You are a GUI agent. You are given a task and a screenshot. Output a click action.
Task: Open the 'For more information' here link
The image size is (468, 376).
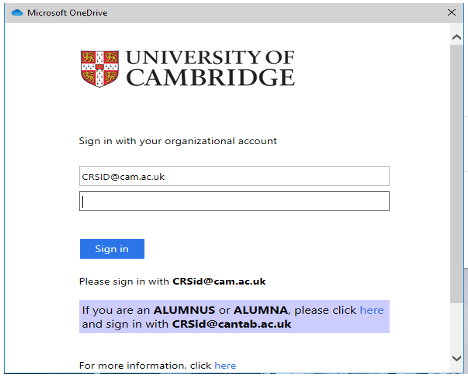click(225, 366)
